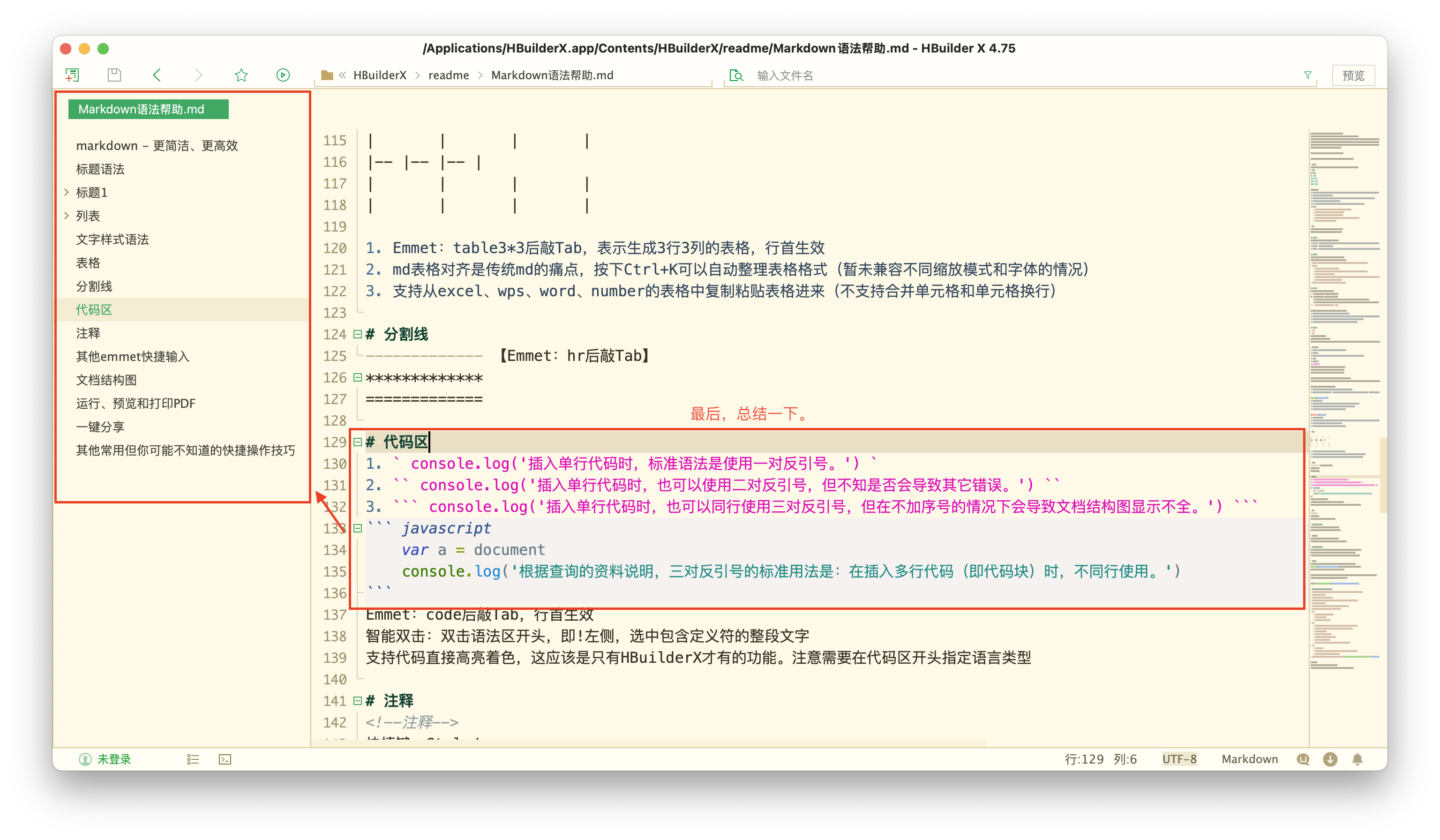Select outline item 其他emmet快捷输入
Viewport: 1440px width, 840px height.
click(133, 357)
